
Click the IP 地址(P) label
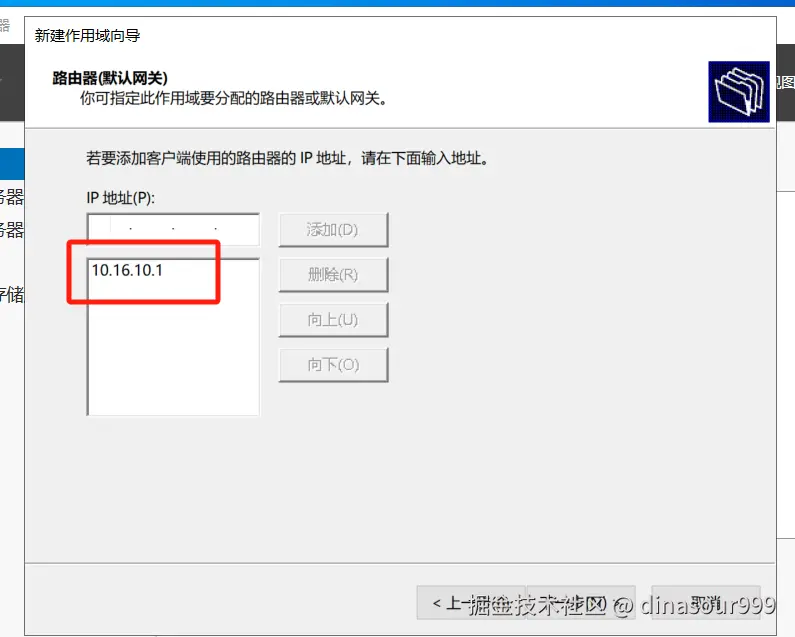[120, 197]
